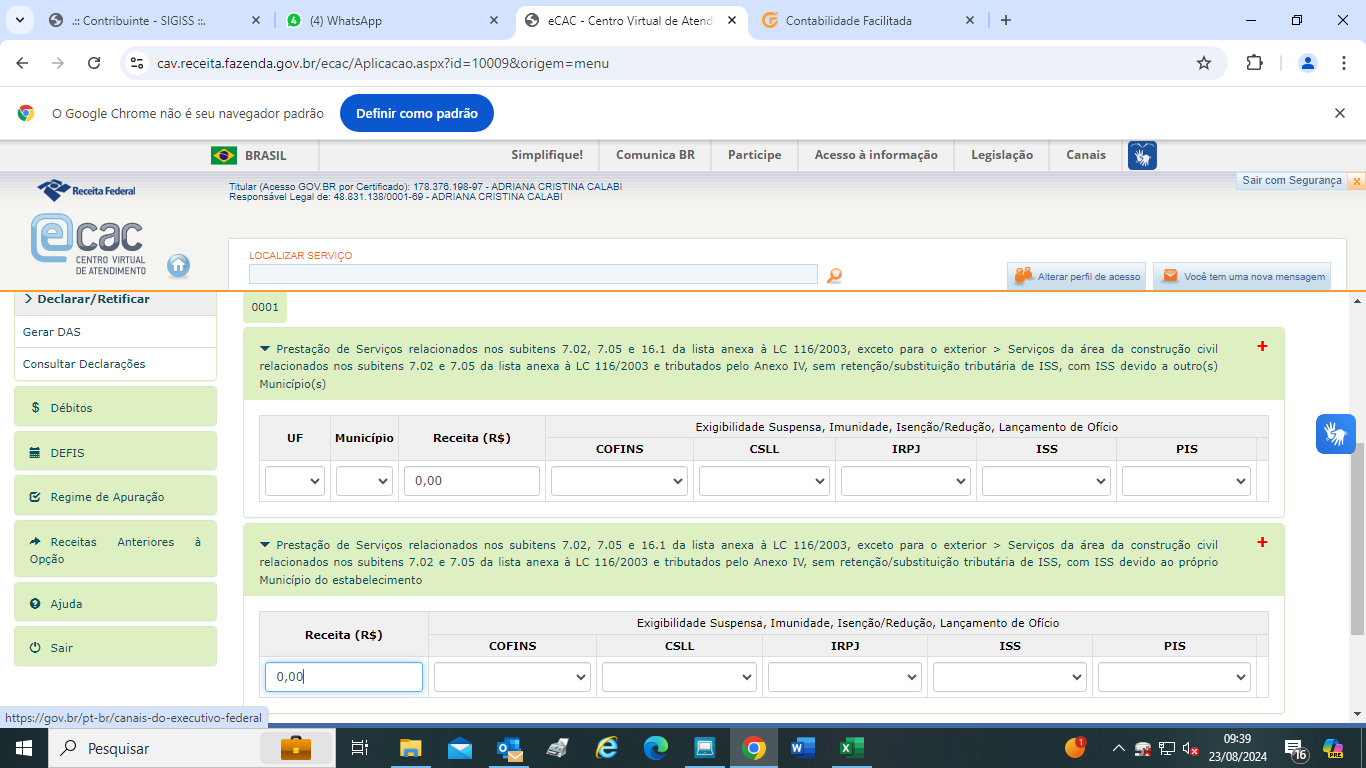1366x768 pixels.
Task: Open ISS dropdown in próprio Município section
Action: click(x=1010, y=677)
